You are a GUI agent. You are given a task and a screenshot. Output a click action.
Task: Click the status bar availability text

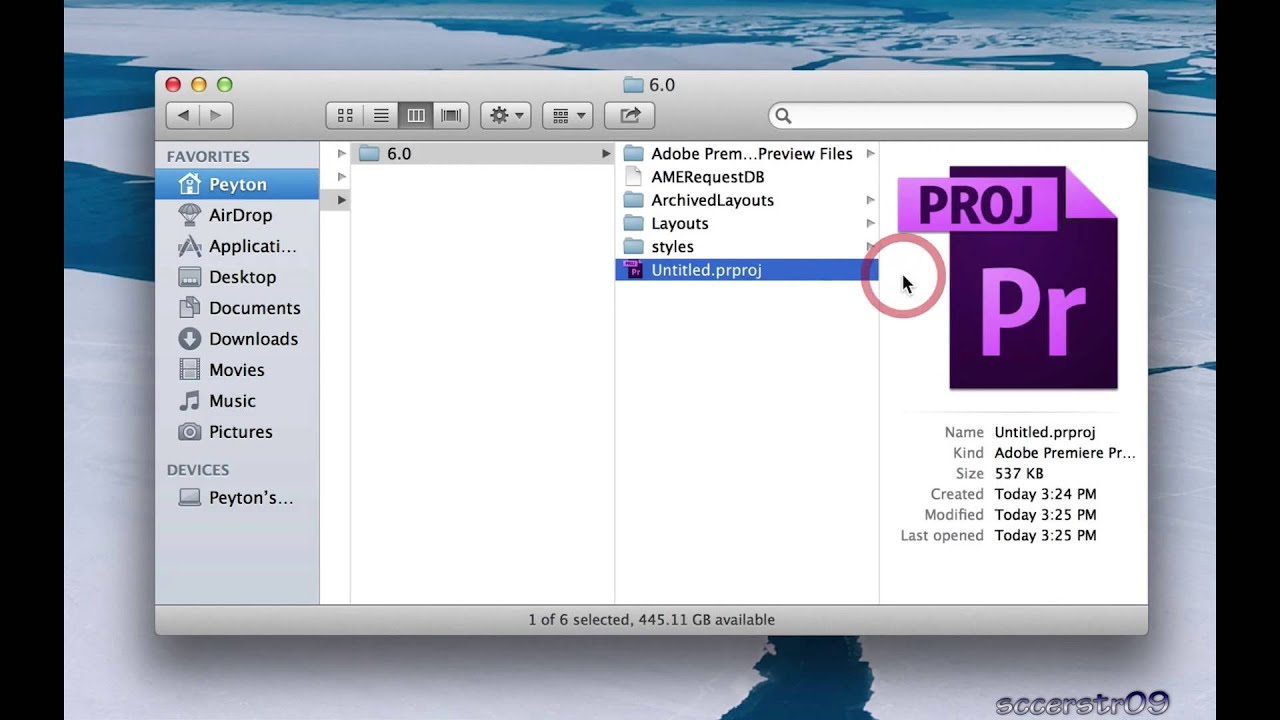651,620
